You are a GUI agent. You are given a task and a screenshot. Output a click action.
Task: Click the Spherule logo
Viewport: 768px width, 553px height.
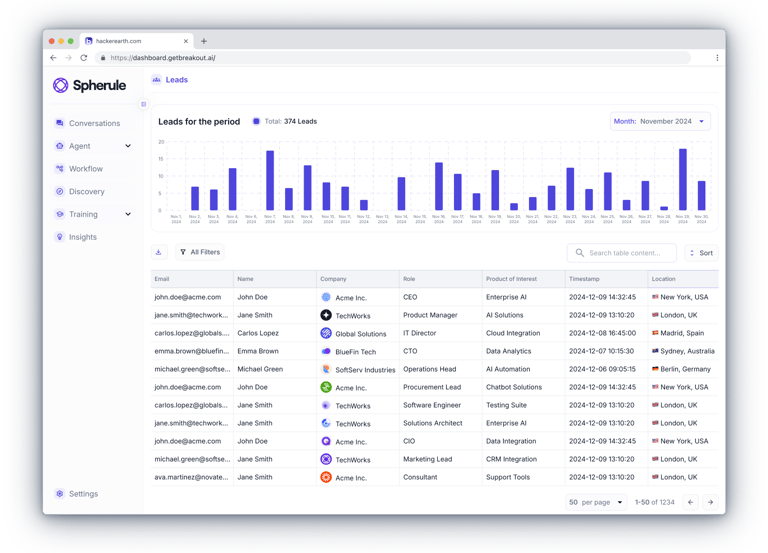(x=89, y=85)
